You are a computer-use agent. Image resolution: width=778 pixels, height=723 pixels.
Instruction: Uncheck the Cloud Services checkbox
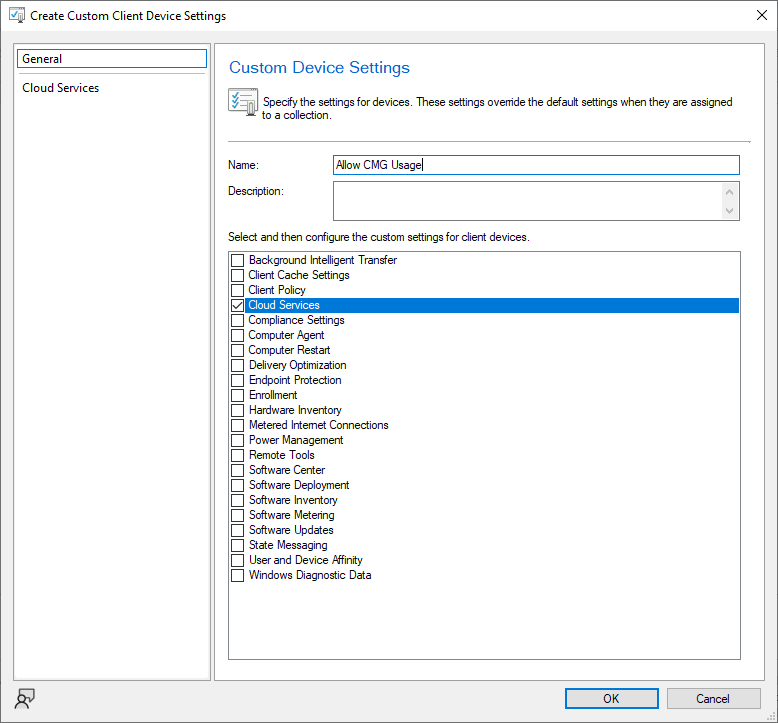pos(238,305)
